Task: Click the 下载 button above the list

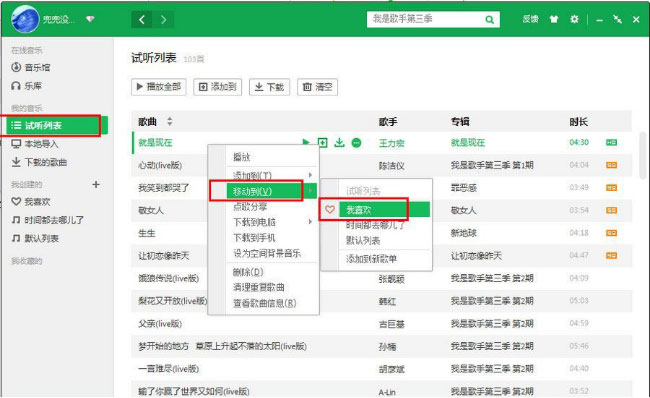Action: pos(269,87)
